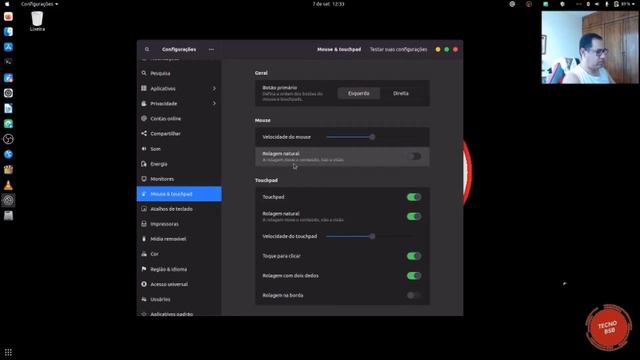Image resolution: width=640 pixels, height=360 pixels.
Task: Click the Monitores display icon
Action: (144, 179)
